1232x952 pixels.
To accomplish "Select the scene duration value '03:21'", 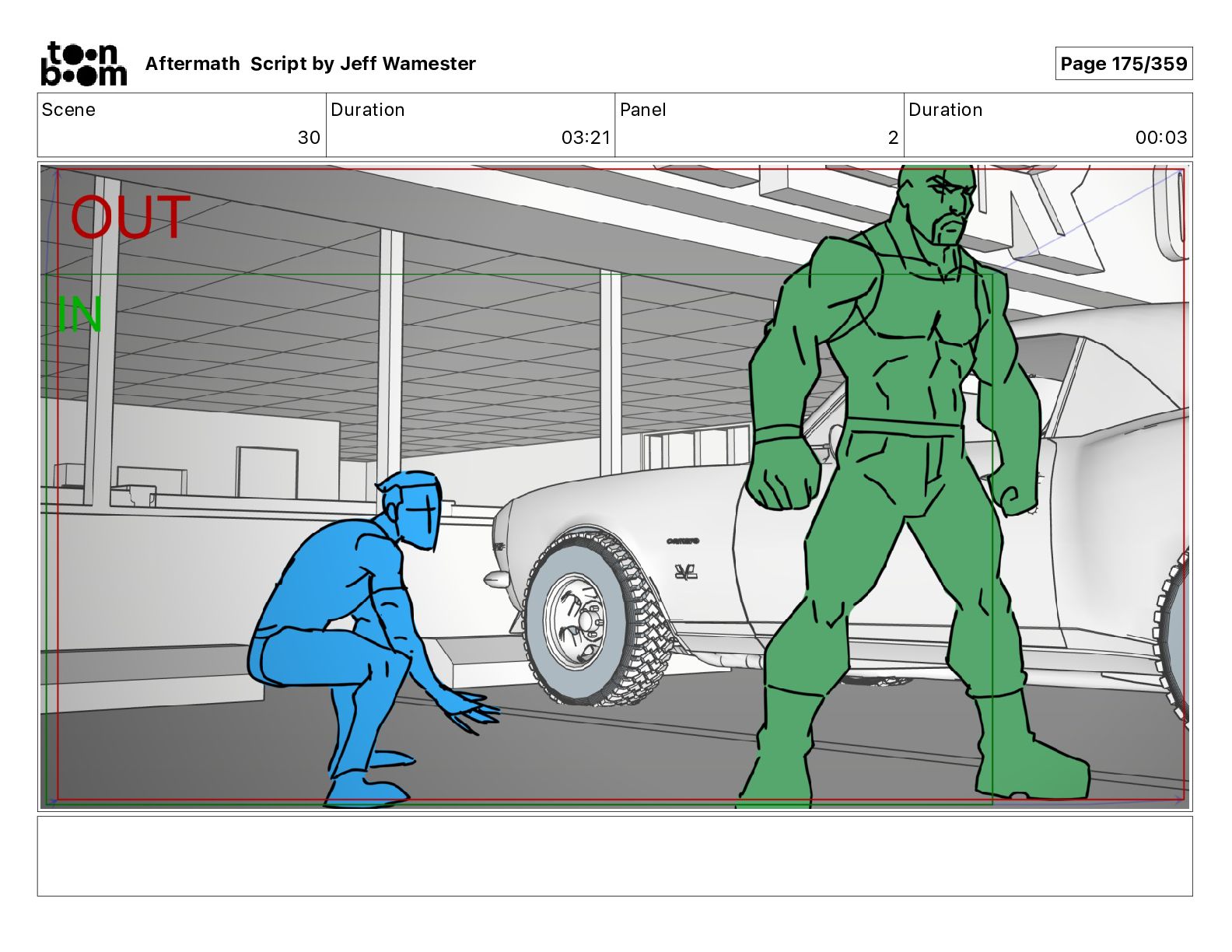I will pos(586,138).
